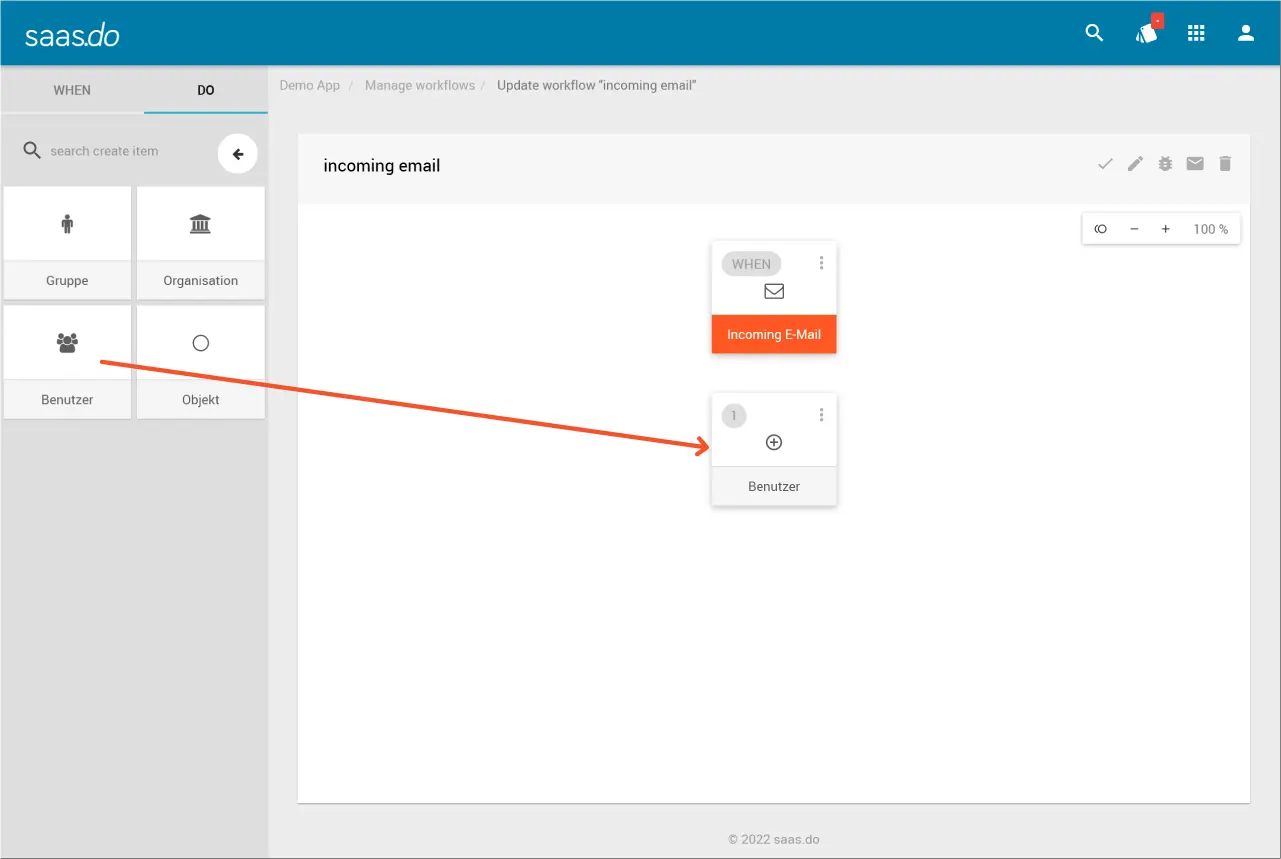The image size is (1281, 859).
Task: Open the three-dot menu on WHEN node
Action: [821, 263]
